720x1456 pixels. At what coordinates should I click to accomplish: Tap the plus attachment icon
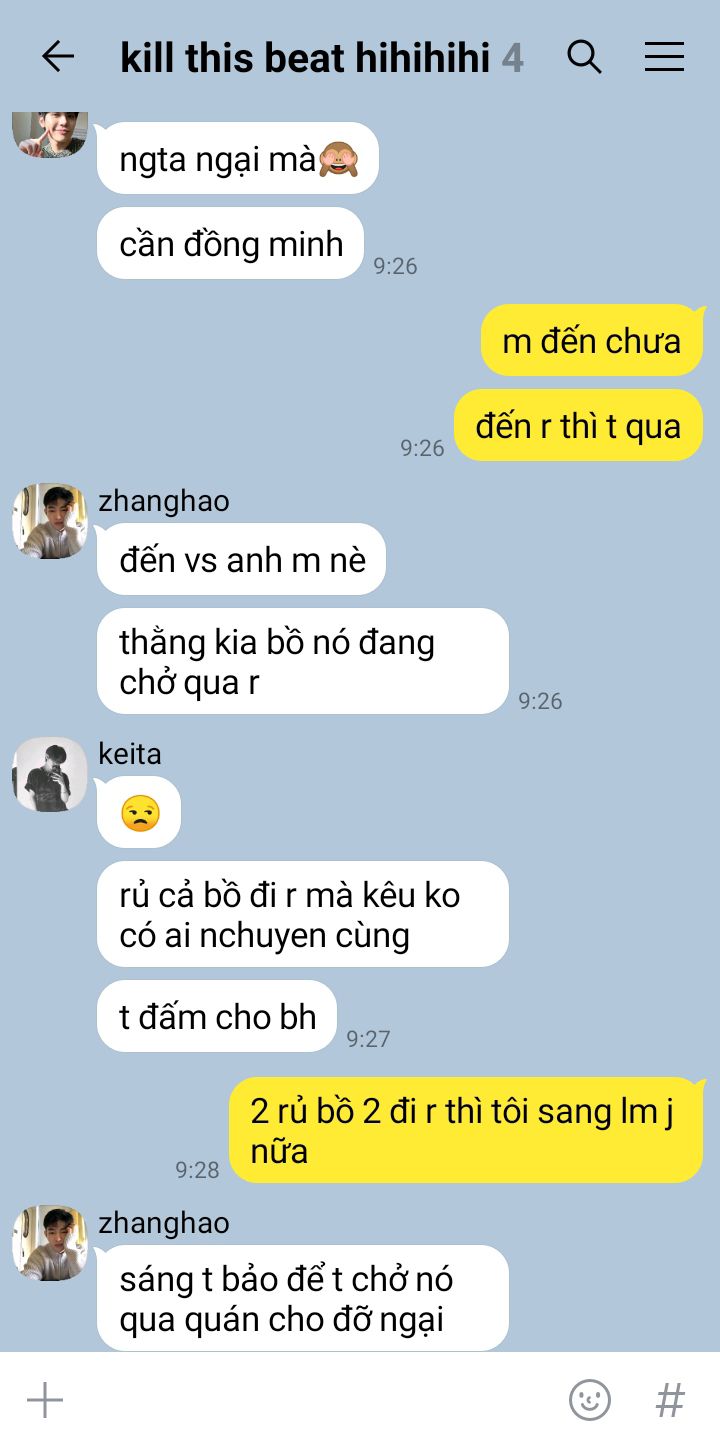[x=45, y=1400]
